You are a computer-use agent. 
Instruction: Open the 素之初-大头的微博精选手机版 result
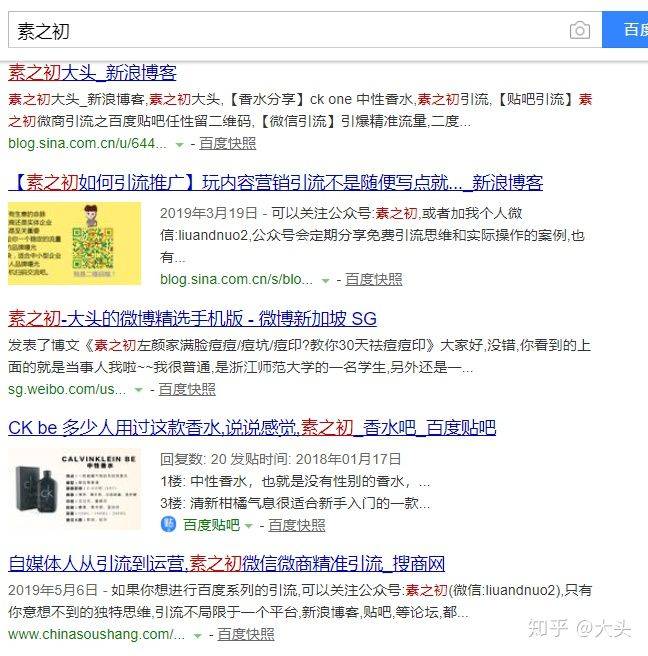click(x=192, y=319)
